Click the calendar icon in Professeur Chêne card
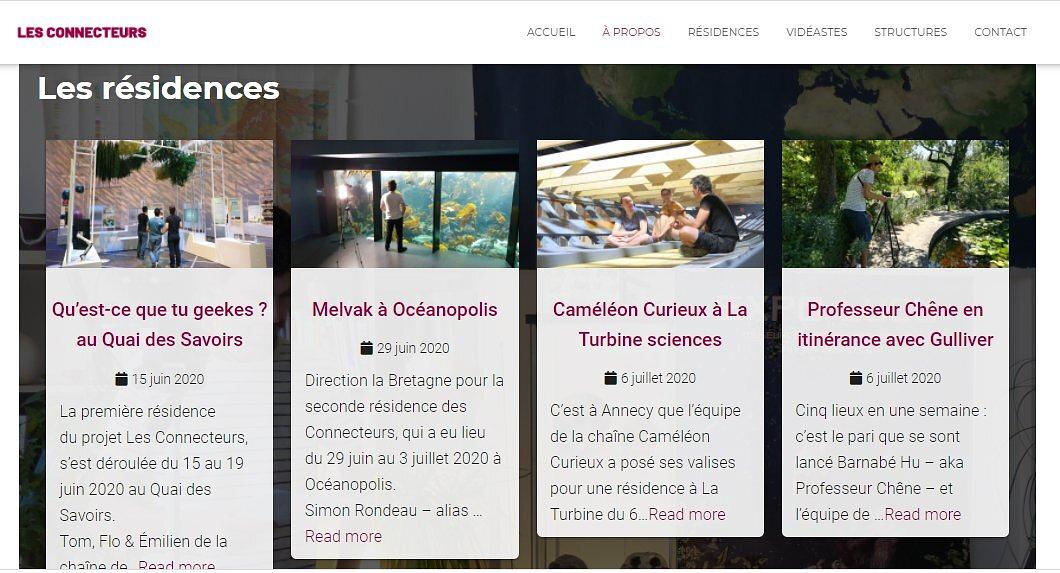Image resolution: width=1060 pixels, height=573 pixels. (856, 378)
